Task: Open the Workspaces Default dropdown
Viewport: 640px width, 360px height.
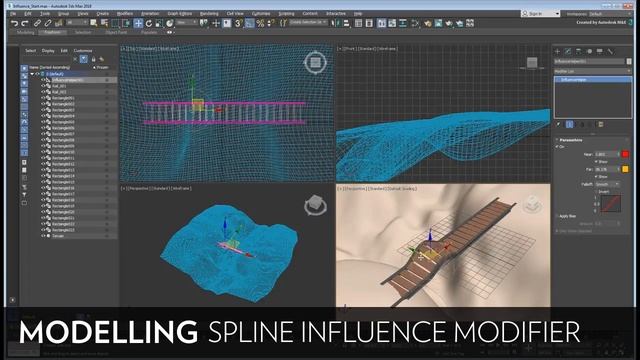Action: click(x=609, y=14)
